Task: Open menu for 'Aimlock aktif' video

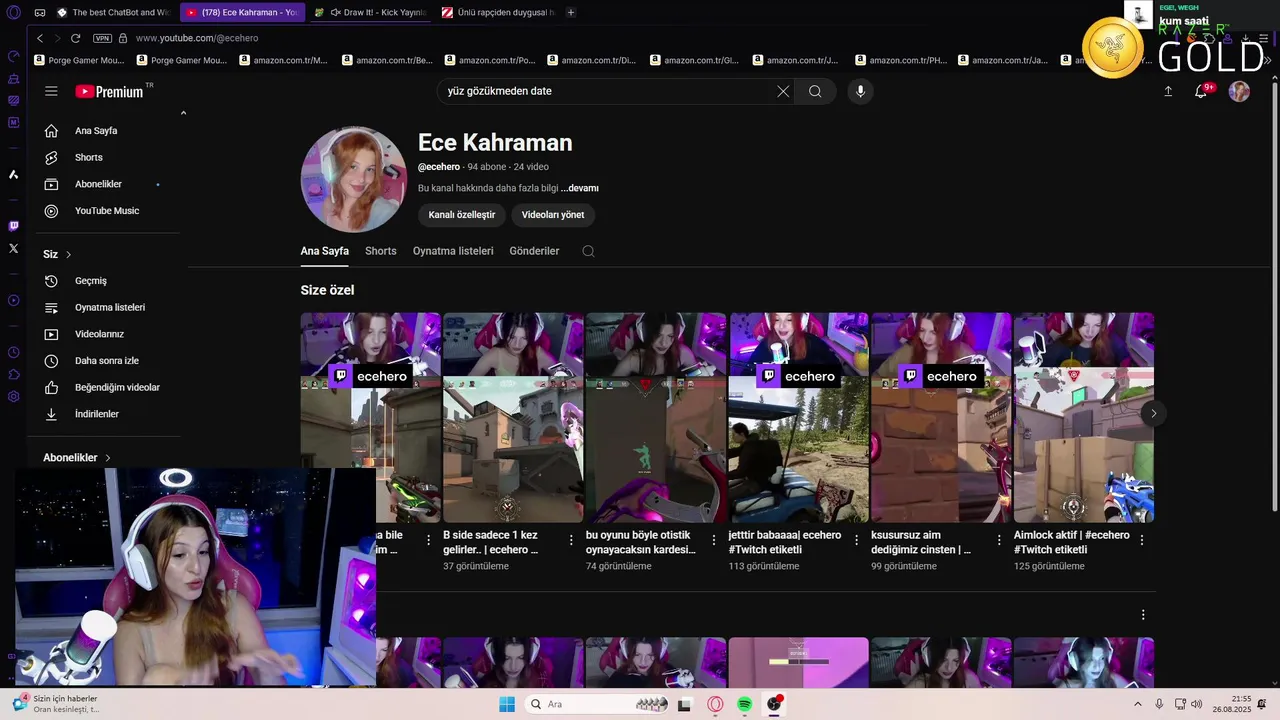Action: [1142, 540]
